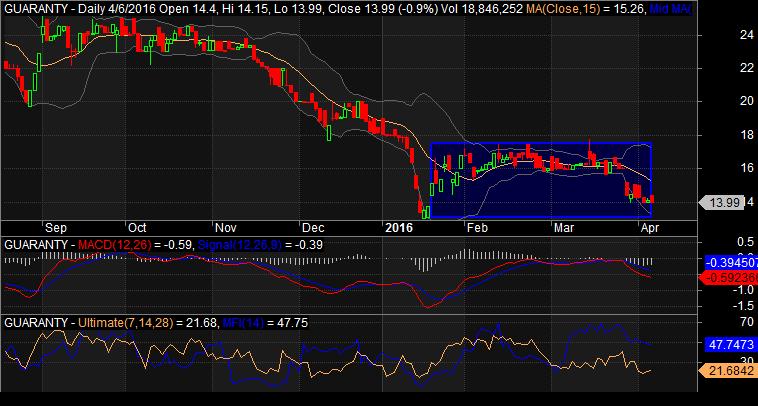758x406 pixels.
Task: Click the blue signal value tag -0.3945
Action: (x=731, y=263)
